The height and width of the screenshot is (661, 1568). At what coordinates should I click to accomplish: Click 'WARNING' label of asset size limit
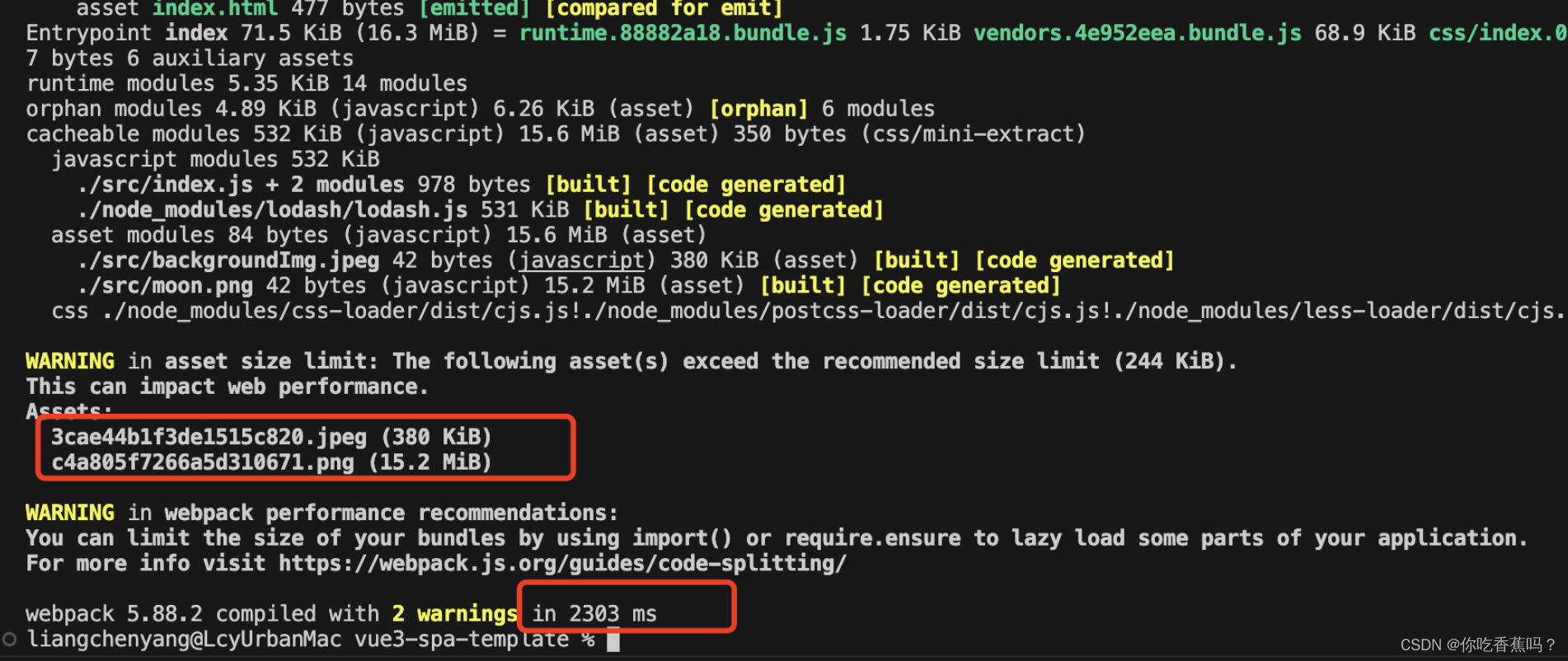(70, 362)
